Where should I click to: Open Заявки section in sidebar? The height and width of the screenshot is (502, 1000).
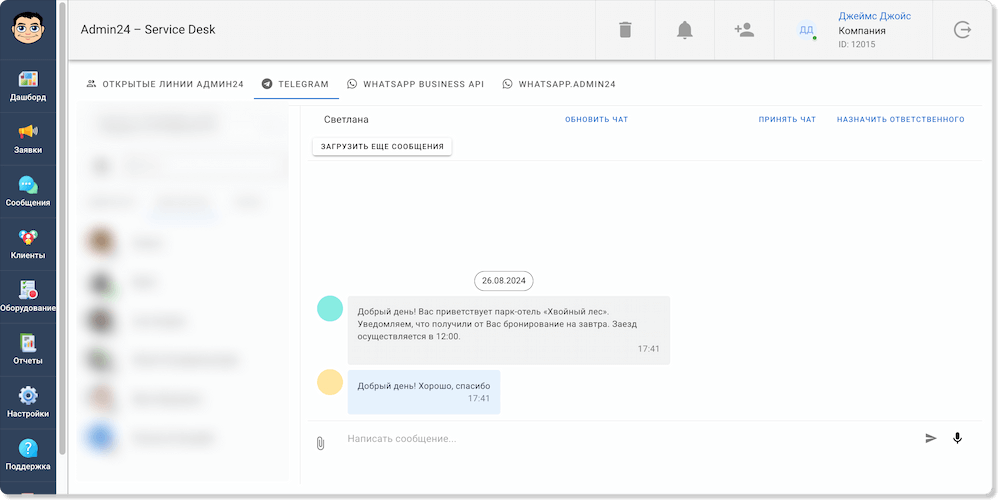click(28, 138)
